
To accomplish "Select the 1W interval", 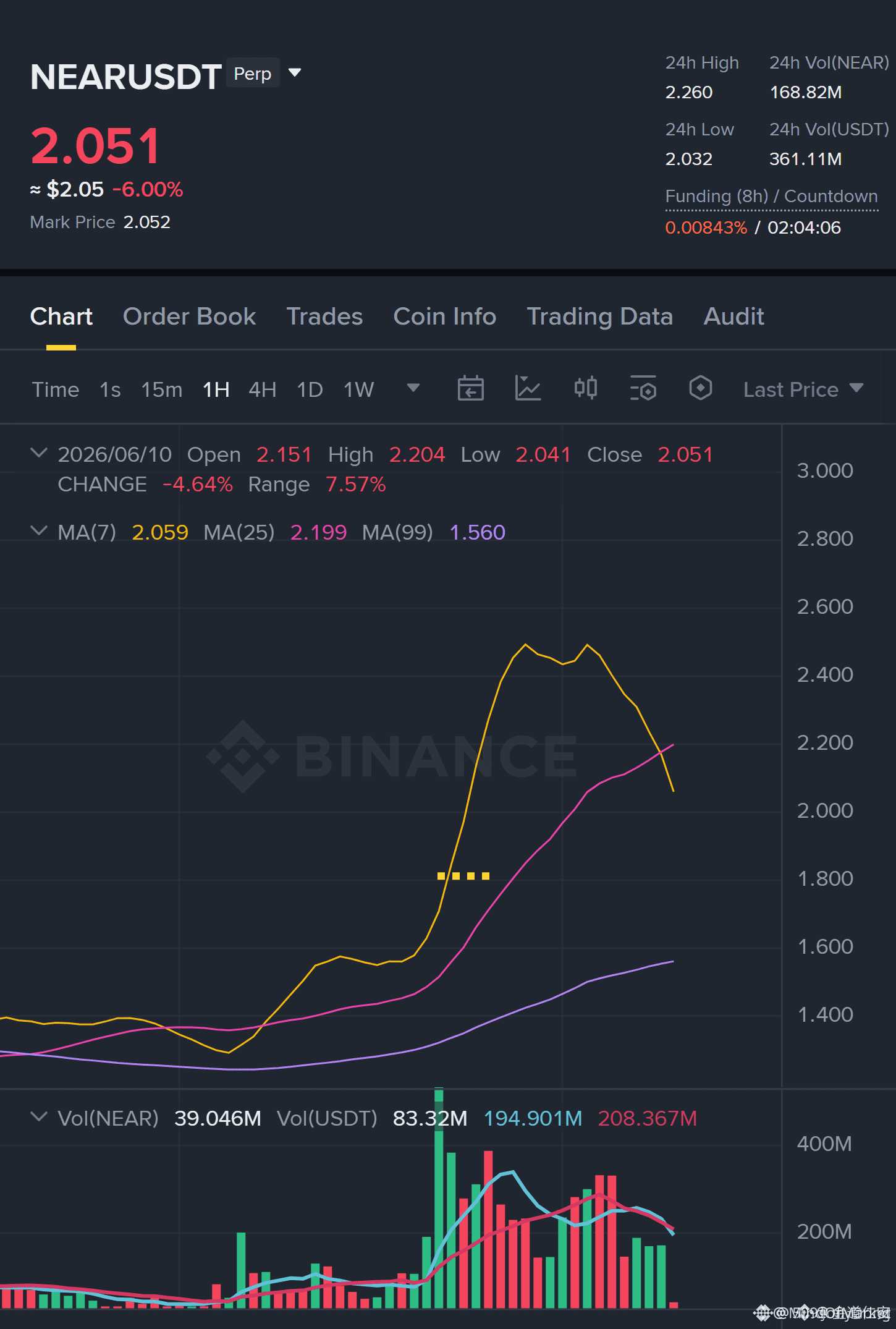I will pos(359,389).
